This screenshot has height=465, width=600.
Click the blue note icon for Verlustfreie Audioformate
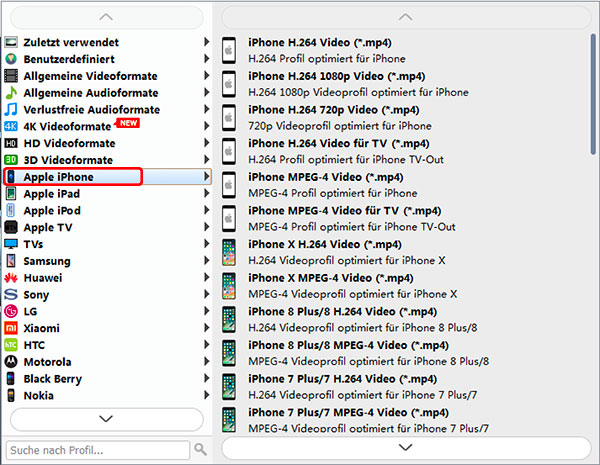(x=11, y=109)
